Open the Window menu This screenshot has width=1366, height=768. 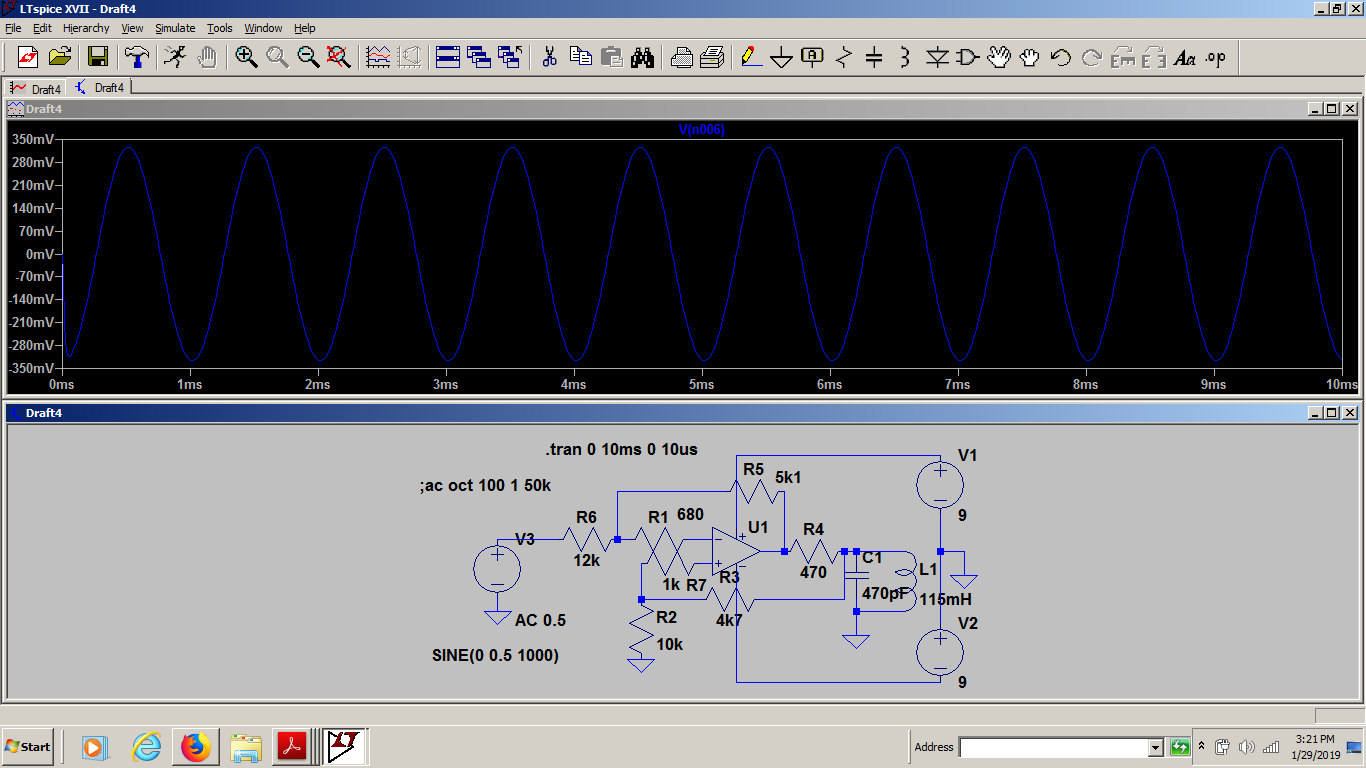[263, 28]
